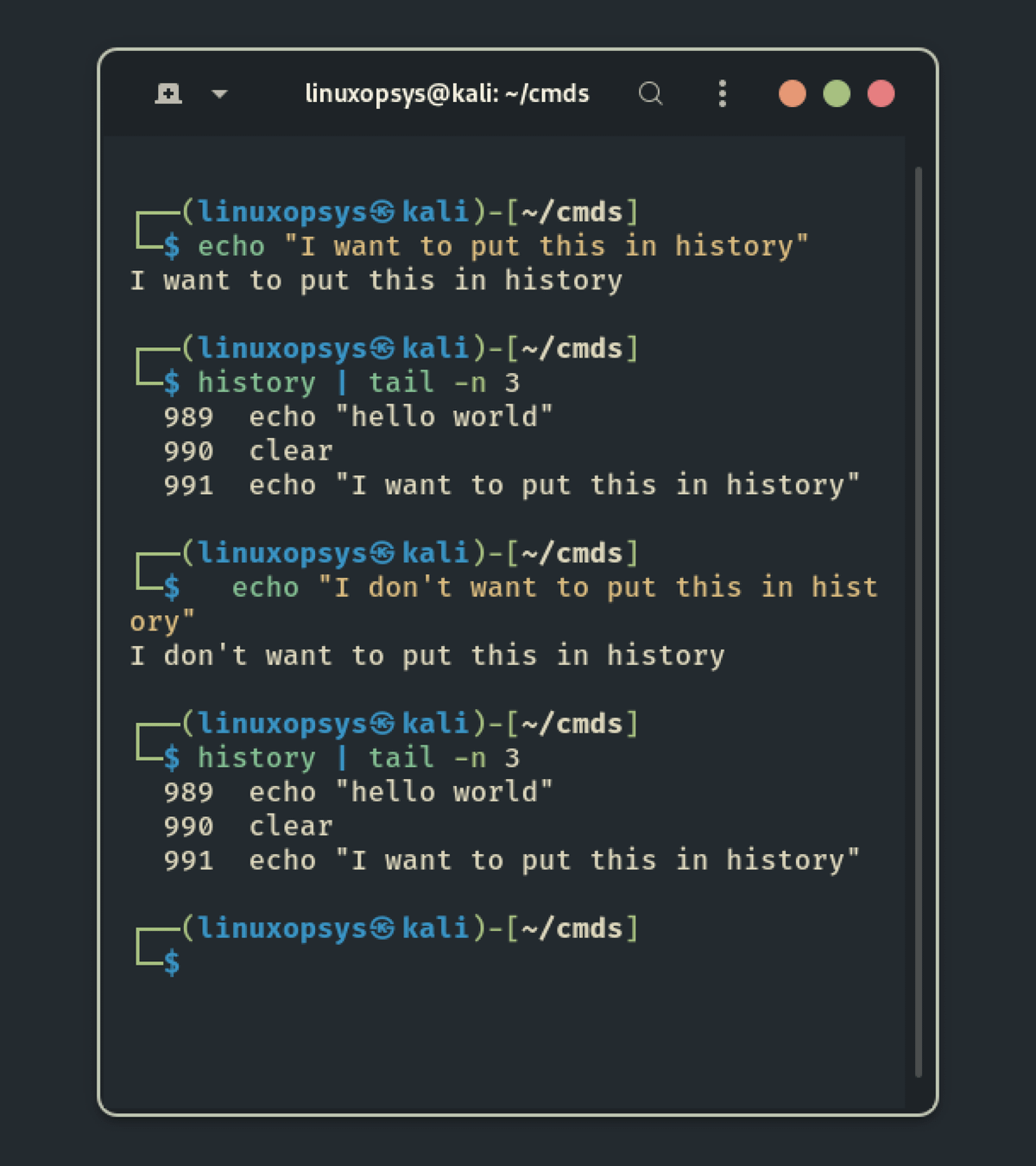This screenshot has height=1166, width=1036.
Task: Click the first "history | tail -n 3" command
Action: [x=358, y=383]
